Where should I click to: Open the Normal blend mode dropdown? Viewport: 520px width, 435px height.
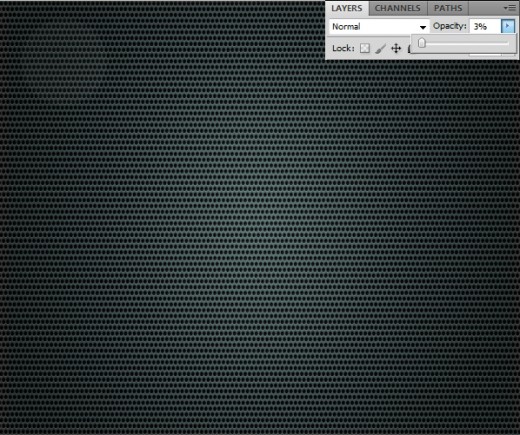point(379,26)
